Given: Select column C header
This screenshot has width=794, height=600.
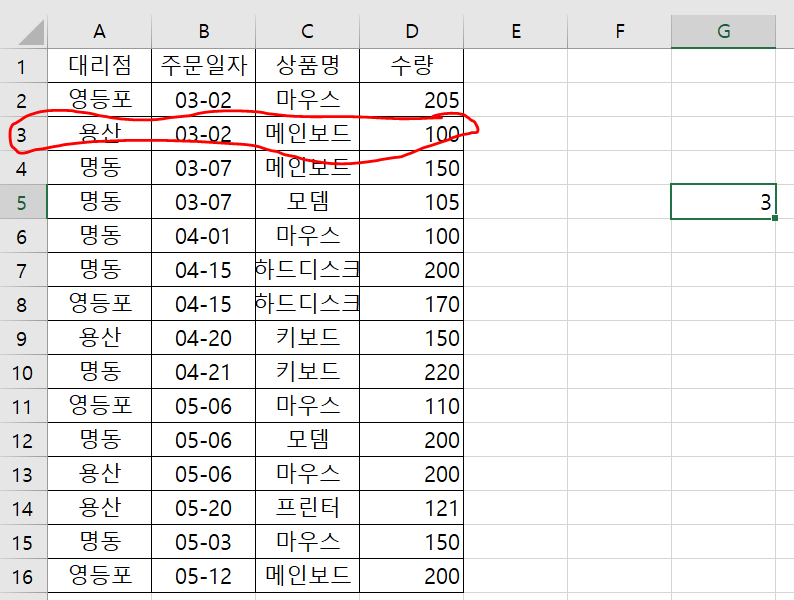Looking at the screenshot, I should coord(307,31).
